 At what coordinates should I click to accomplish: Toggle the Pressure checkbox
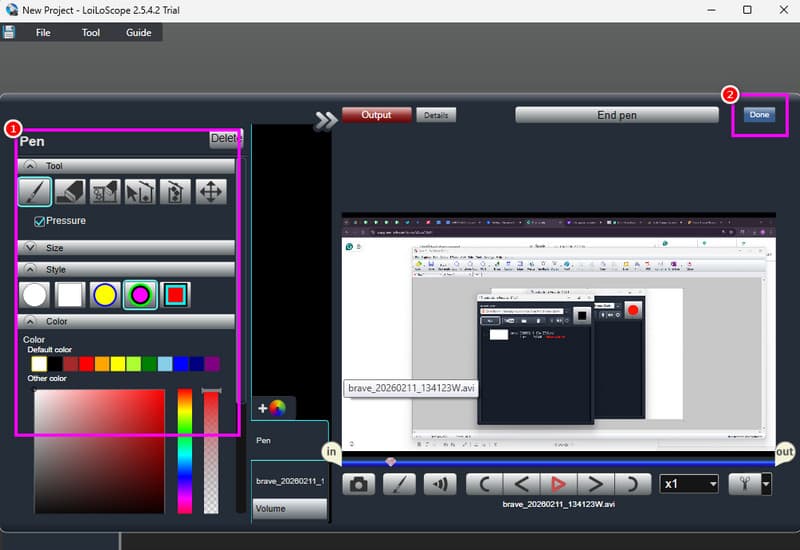[40, 221]
